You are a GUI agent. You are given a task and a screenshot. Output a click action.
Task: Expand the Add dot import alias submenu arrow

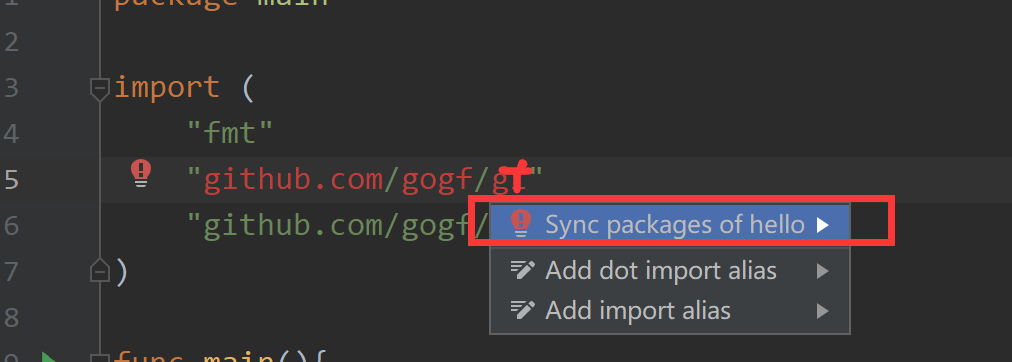(x=822, y=271)
